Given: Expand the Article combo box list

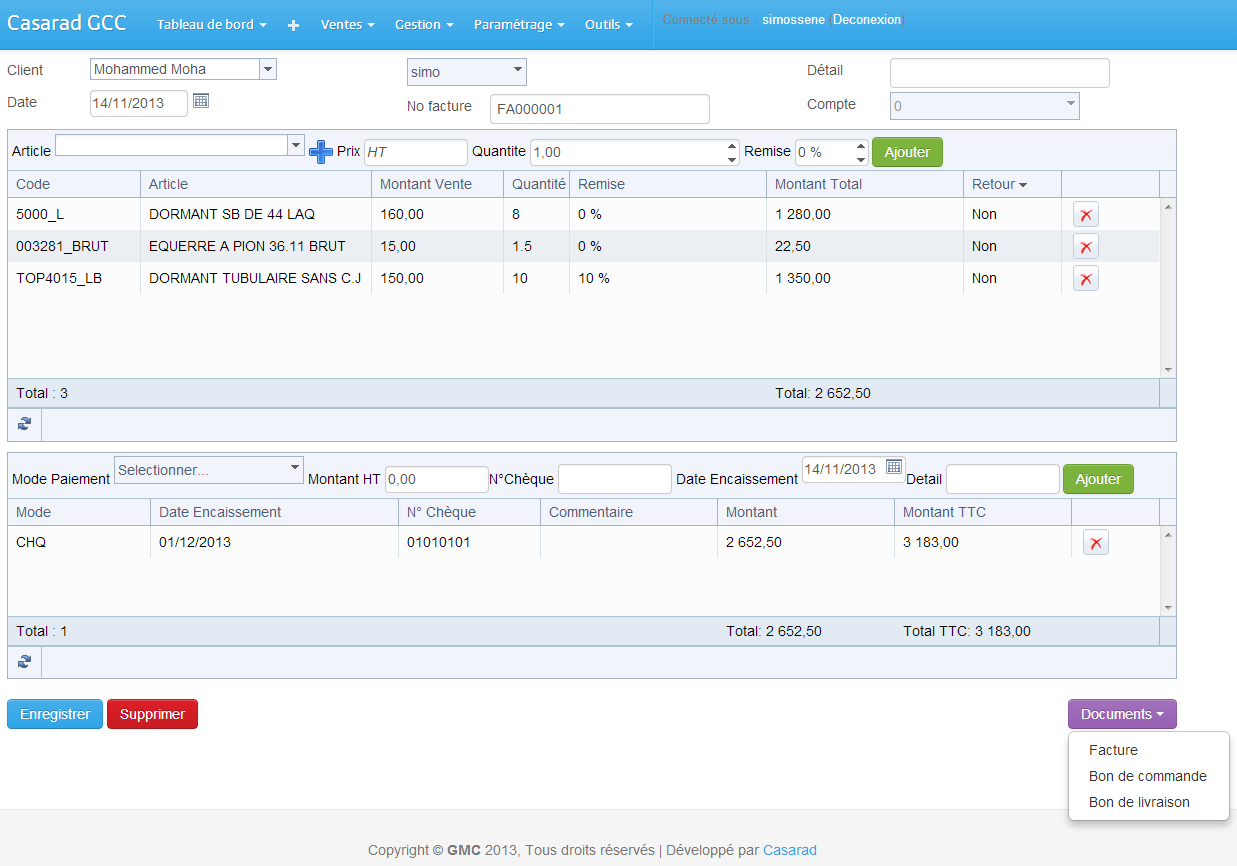Looking at the screenshot, I should point(295,145).
